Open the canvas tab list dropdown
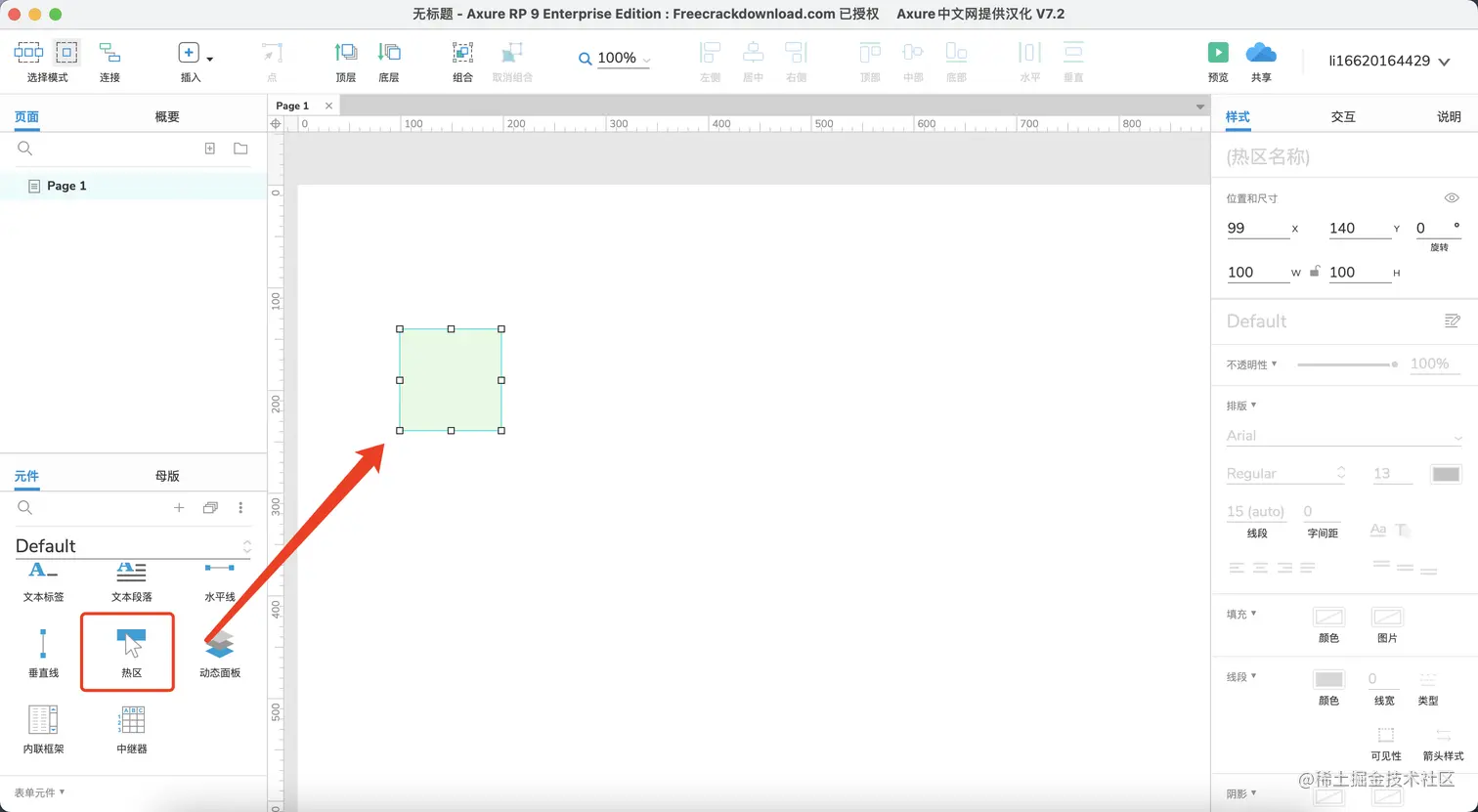Image resolution: width=1478 pixels, height=812 pixels. pos(1200,106)
